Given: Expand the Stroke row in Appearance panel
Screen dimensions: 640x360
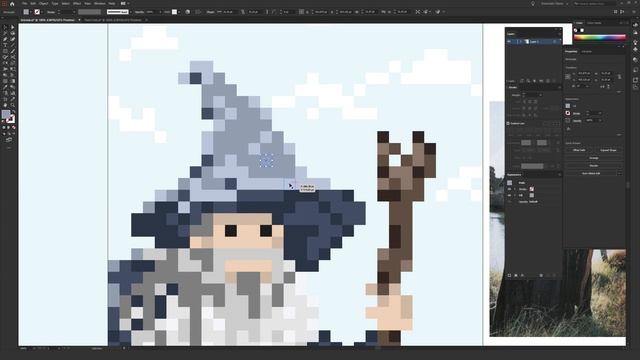Looking at the screenshot, I should point(514,189).
